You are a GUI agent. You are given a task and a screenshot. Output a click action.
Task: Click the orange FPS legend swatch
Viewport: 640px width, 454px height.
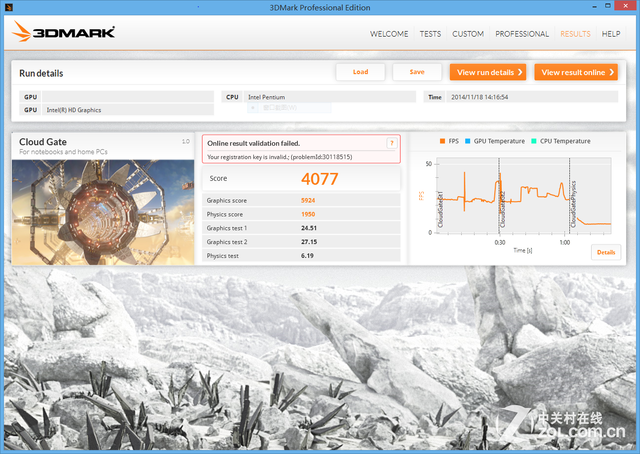[x=442, y=141]
